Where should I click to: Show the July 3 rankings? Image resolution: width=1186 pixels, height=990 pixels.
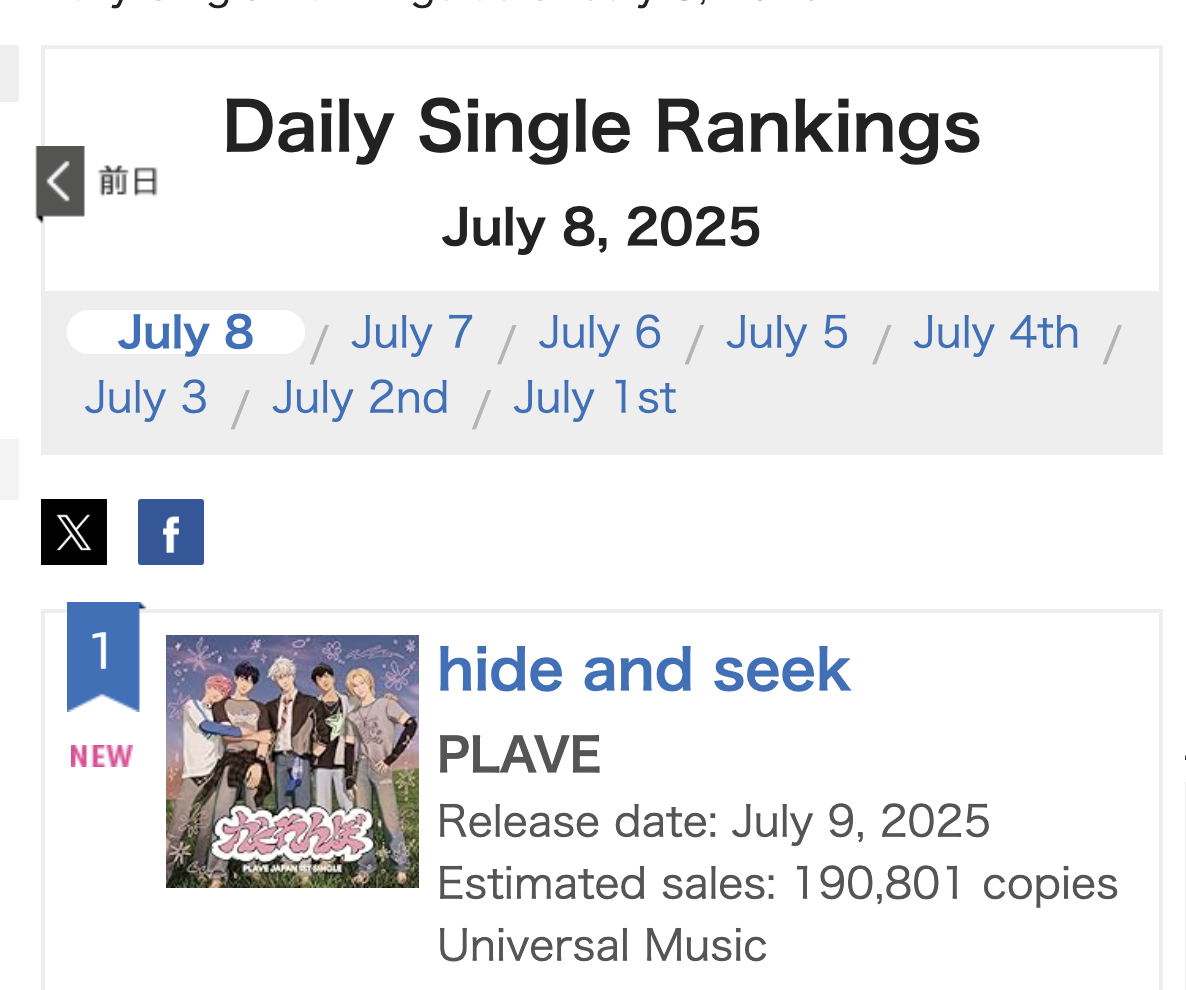pos(146,398)
